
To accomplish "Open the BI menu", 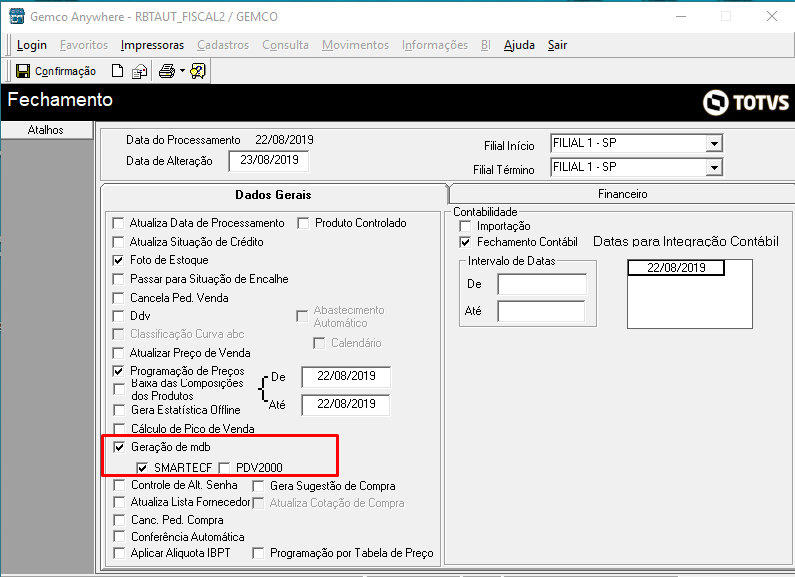I will point(486,45).
